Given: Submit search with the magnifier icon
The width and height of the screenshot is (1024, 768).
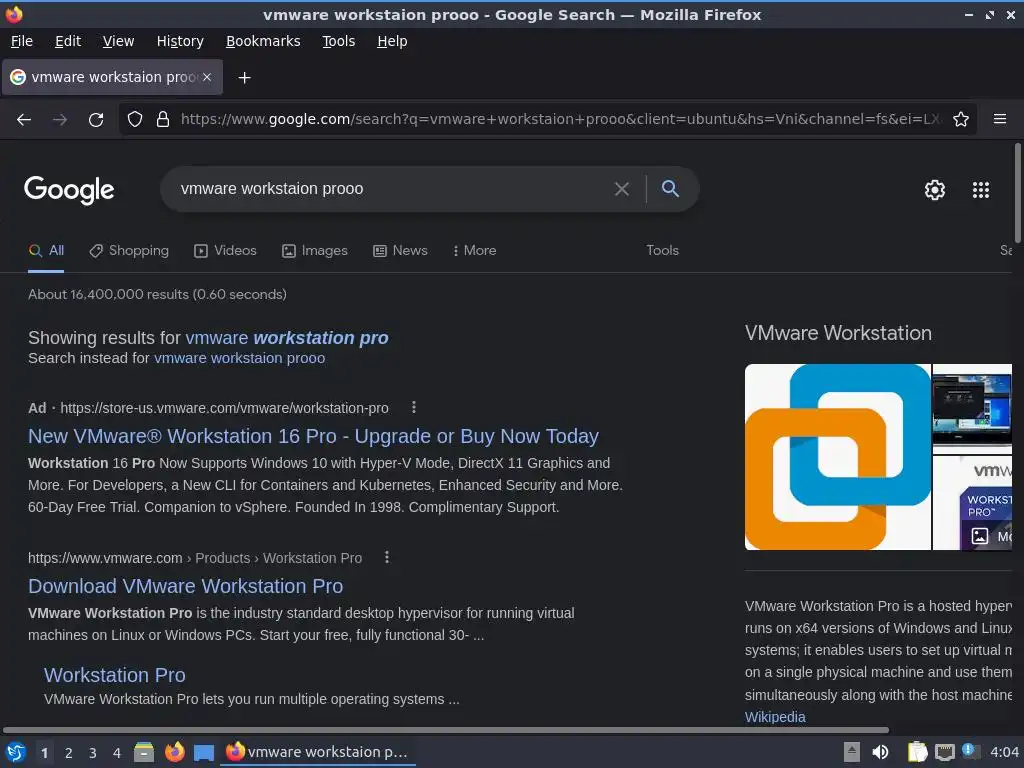Looking at the screenshot, I should [x=670, y=189].
